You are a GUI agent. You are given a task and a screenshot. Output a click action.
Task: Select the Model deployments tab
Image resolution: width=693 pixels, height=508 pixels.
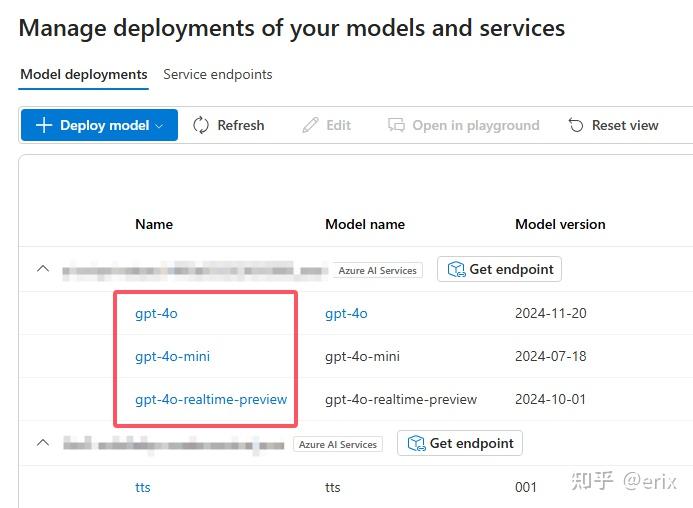click(x=84, y=74)
